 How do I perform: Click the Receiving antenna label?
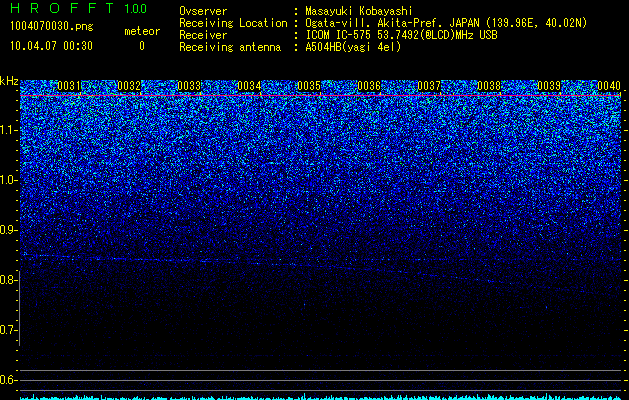230,47
